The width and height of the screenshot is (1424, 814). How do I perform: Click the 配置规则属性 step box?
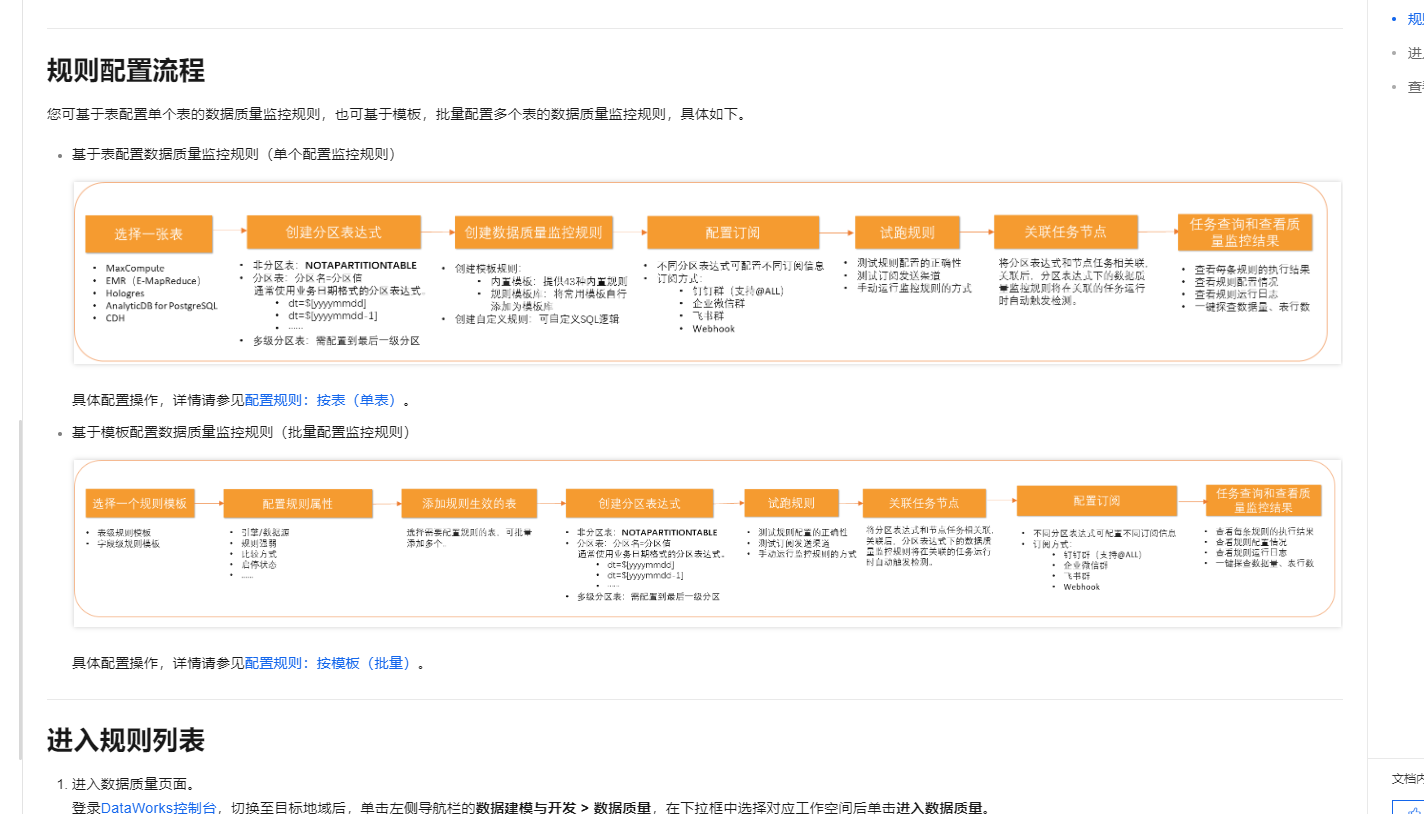(x=298, y=503)
